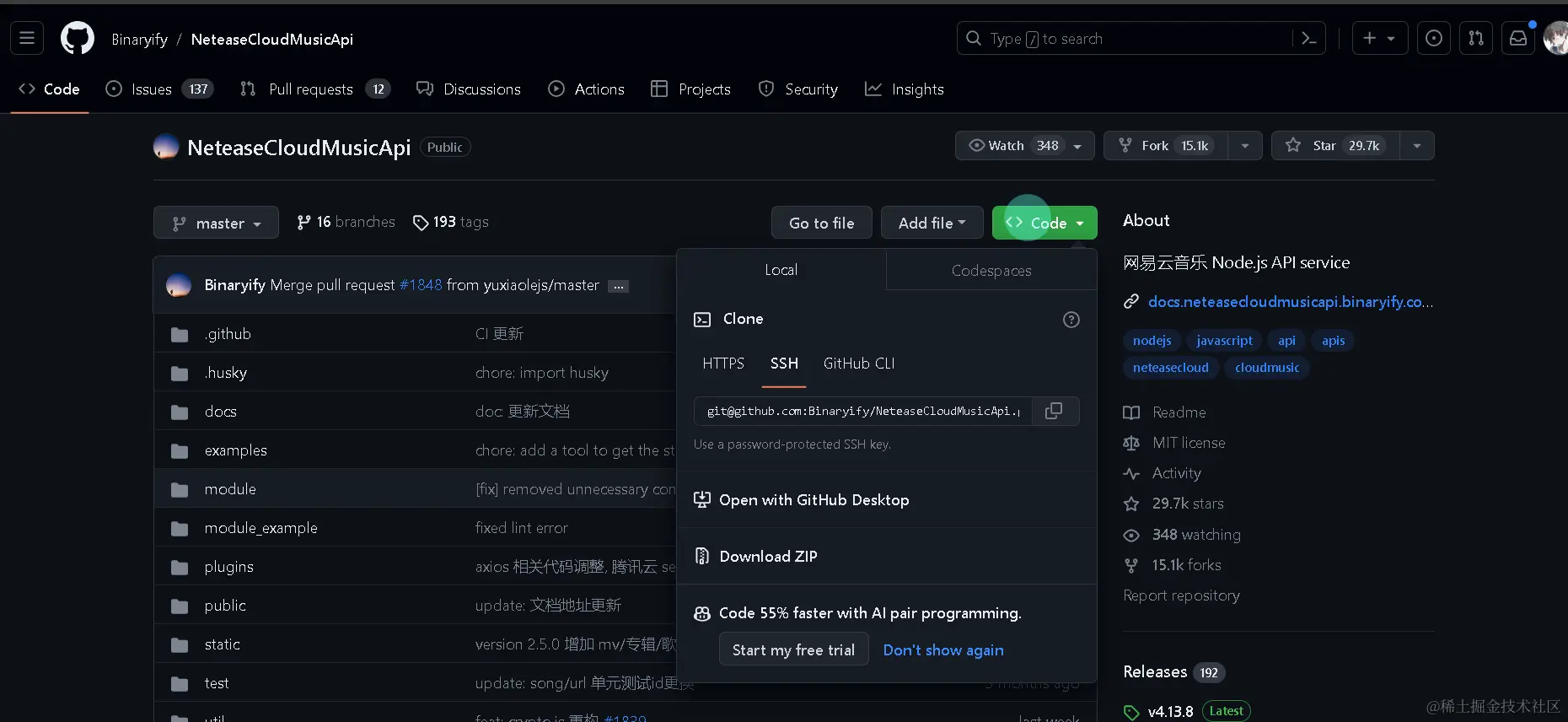Copy the SSH clone URL
1568x722 pixels.
point(1054,411)
